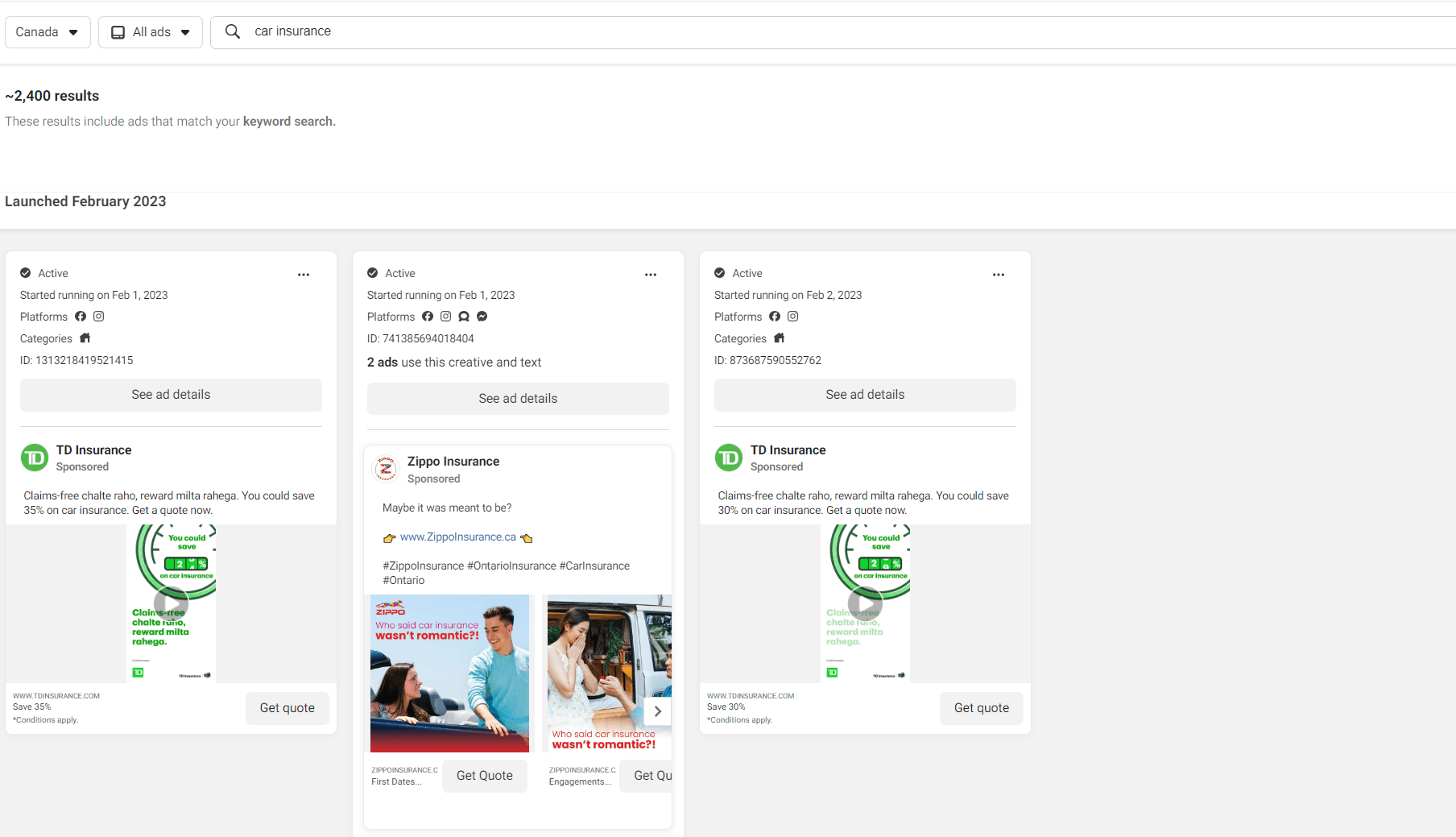Image resolution: width=1456 pixels, height=837 pixels.
Task: Open options menu for ad 1313218419521415
Action: coord(304,275)
